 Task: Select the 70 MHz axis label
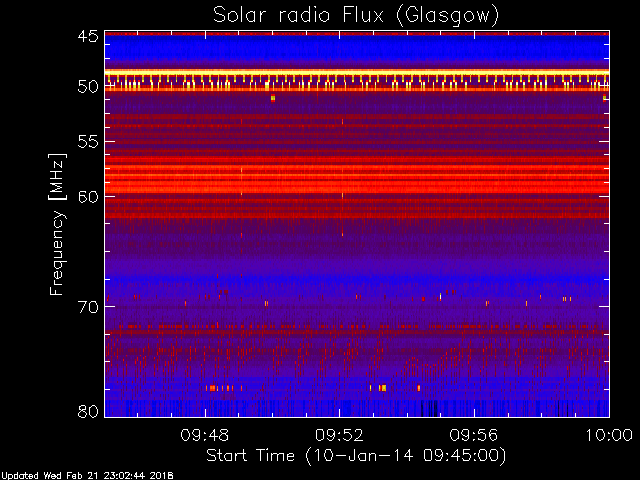coord(88,307)
